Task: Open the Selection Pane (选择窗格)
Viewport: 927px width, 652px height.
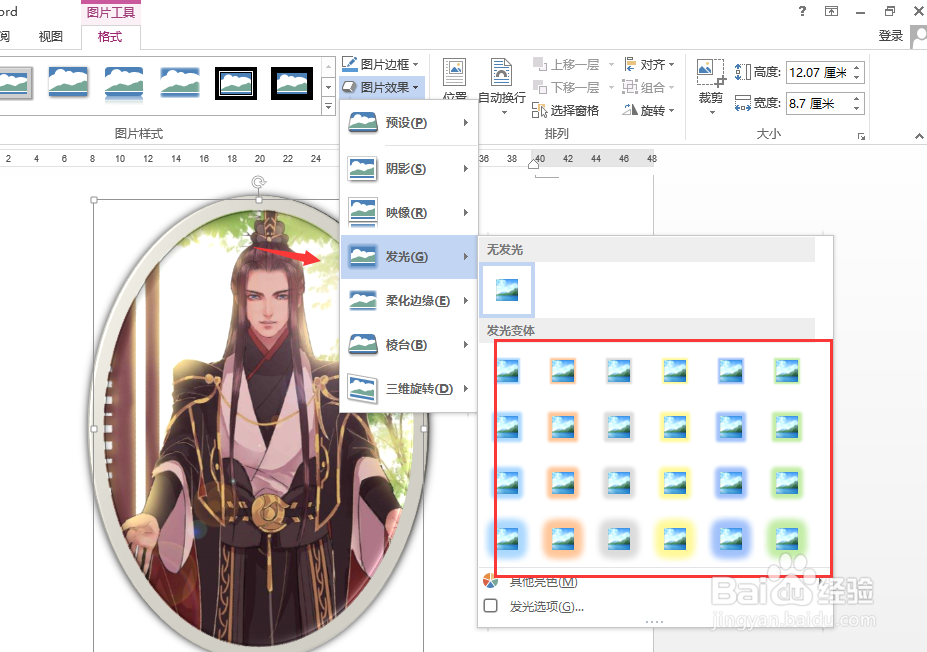Action: coord(565,111)
